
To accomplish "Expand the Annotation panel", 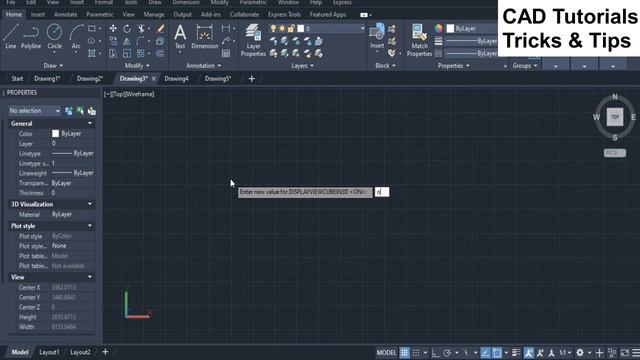I will coord(203,66).
